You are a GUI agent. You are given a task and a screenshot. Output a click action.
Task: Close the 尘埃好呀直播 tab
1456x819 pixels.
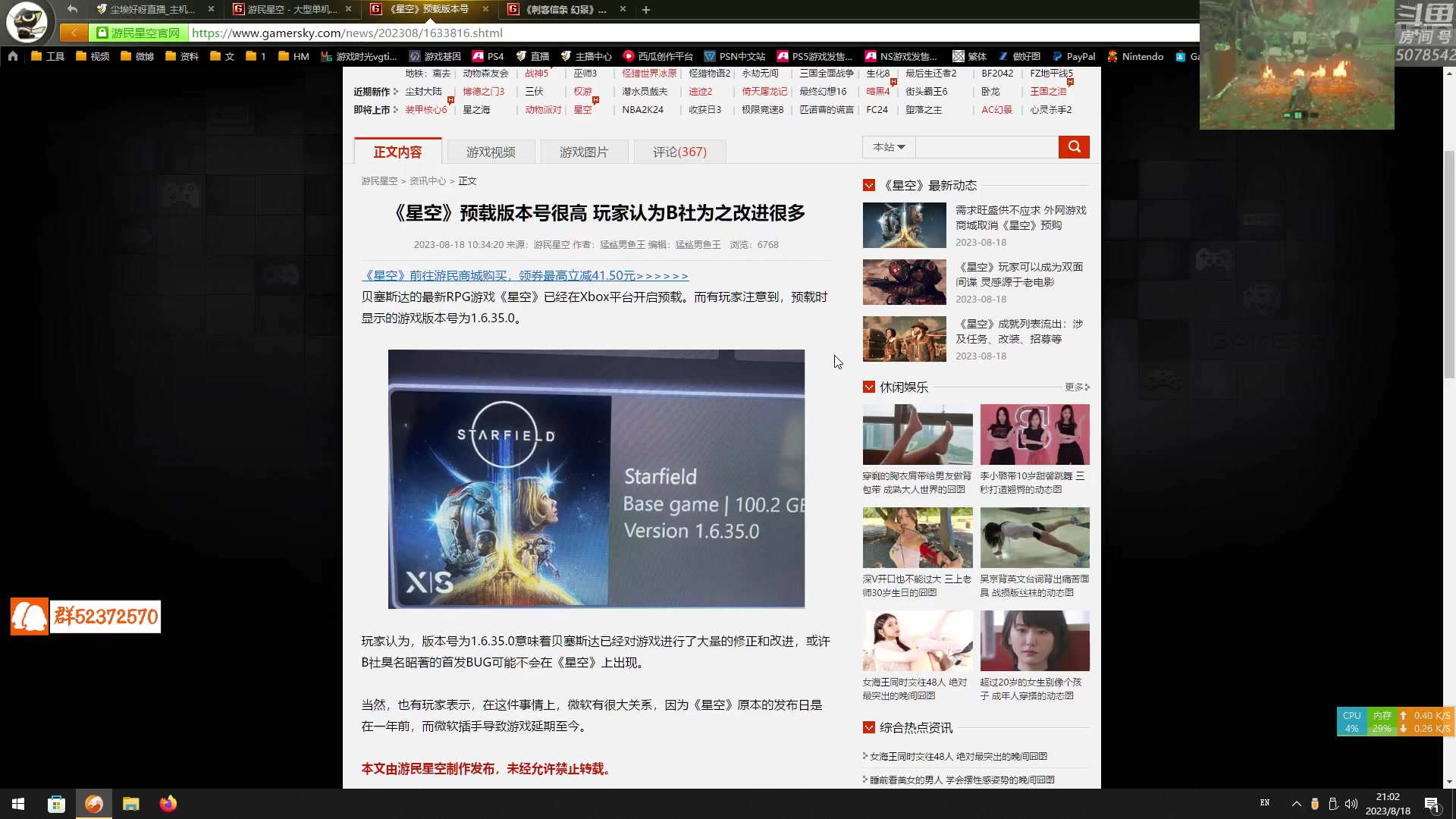211,9
